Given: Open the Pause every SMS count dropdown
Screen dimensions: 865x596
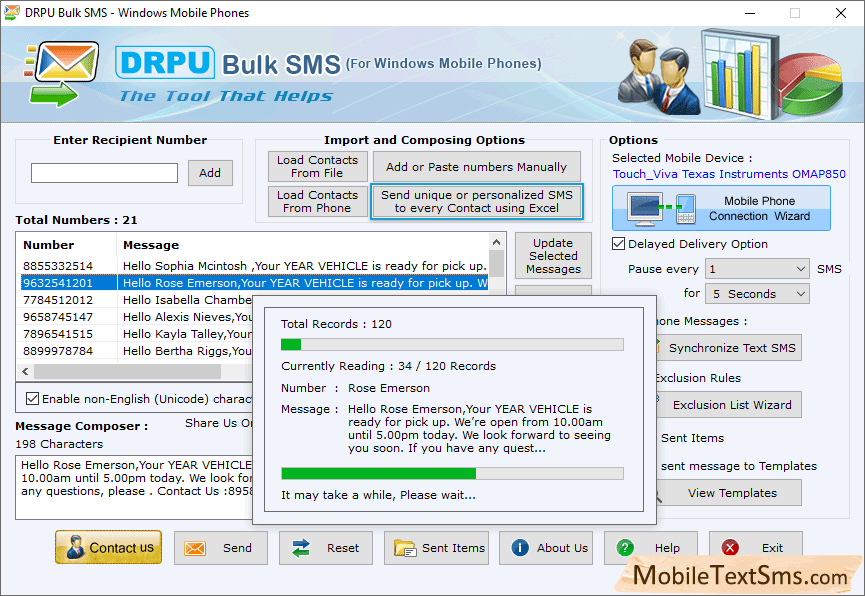Looking at the screenshot, I should pyautogui.click(x=757, y=269).
